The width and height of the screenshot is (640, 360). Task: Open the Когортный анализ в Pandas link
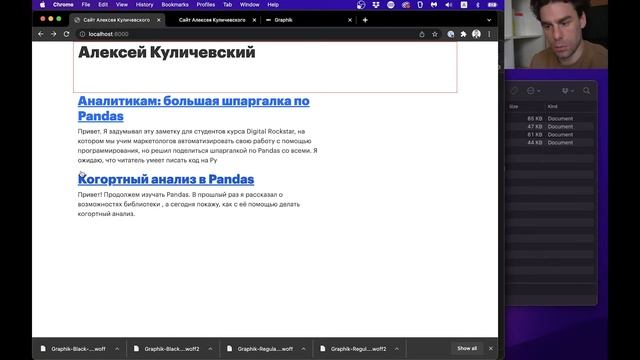(166, 179)
